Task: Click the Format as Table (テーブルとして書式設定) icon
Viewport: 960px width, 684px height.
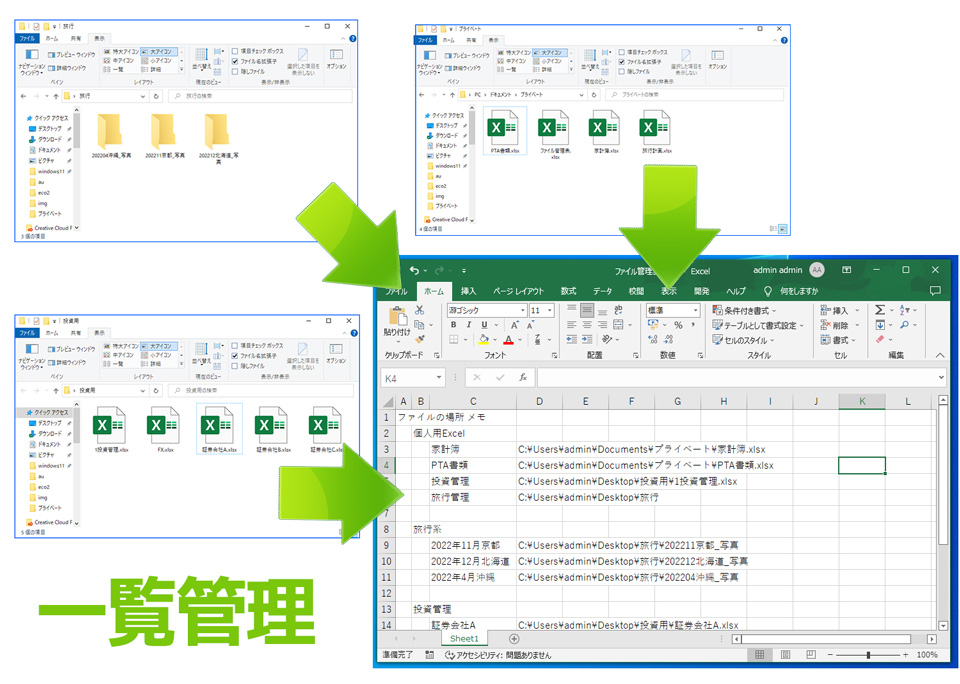Action: pos(746,324)
